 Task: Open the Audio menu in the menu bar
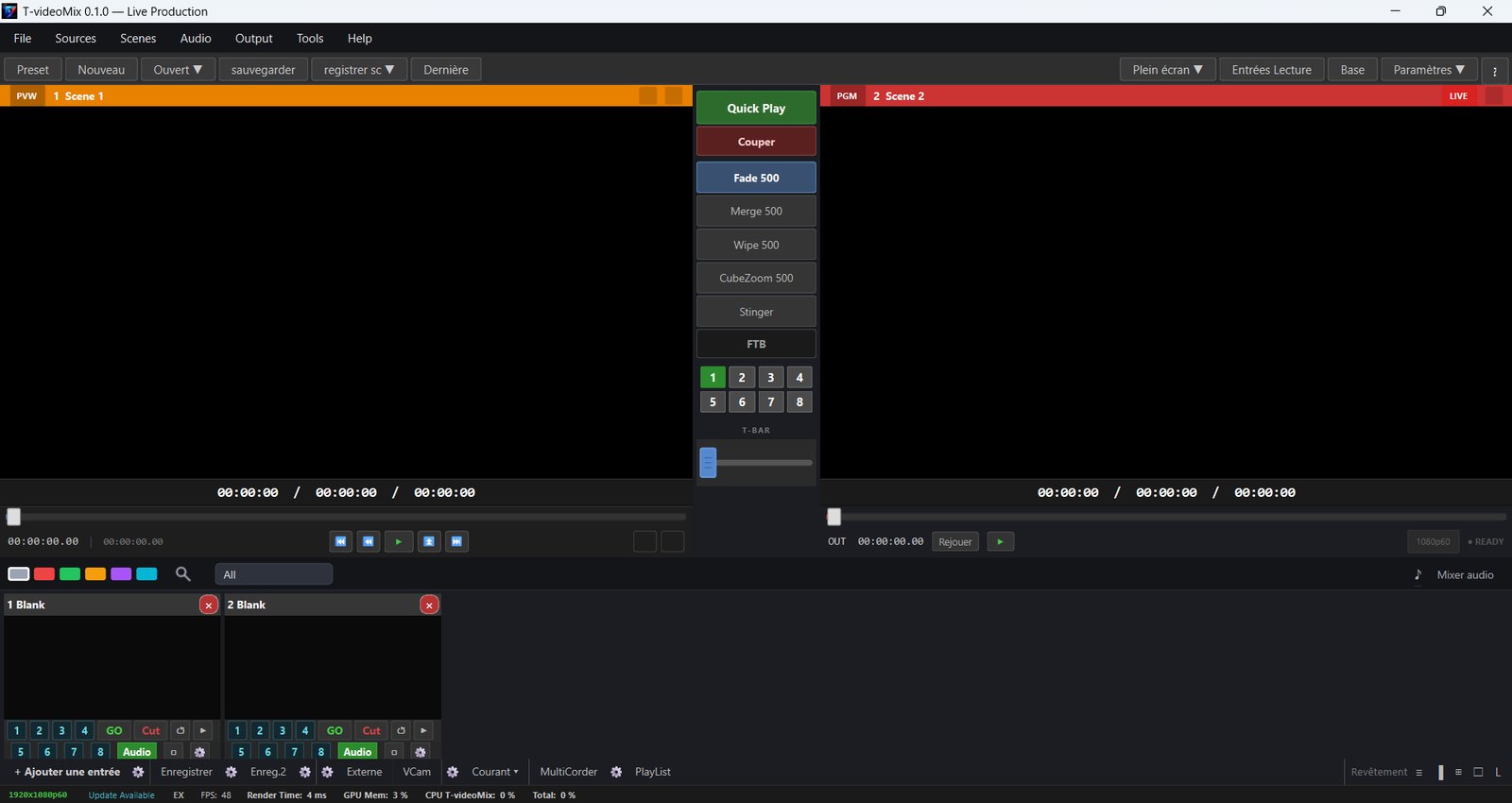196,39
